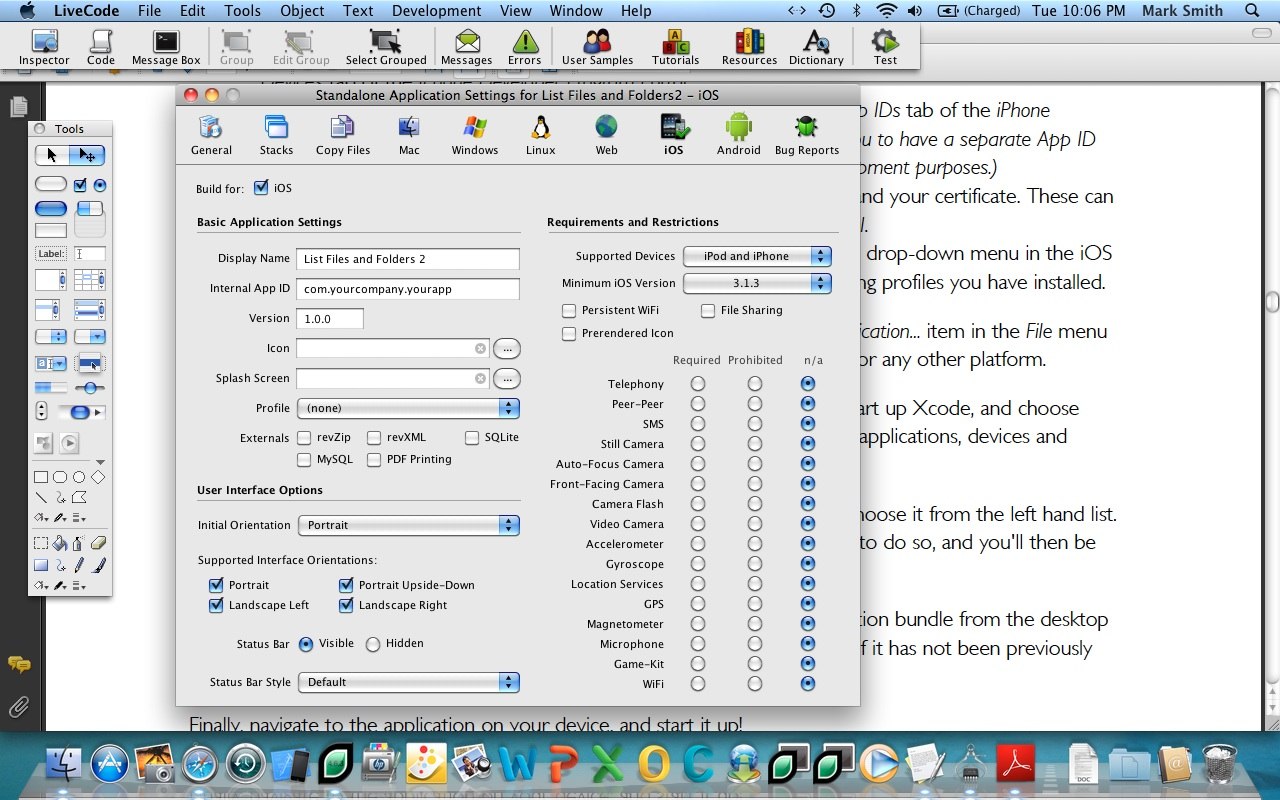Image resolution: width=1280 pixels, height=800 pixels.
Task: Open the Inspector from the toolbar
Action: coord(44,46)
